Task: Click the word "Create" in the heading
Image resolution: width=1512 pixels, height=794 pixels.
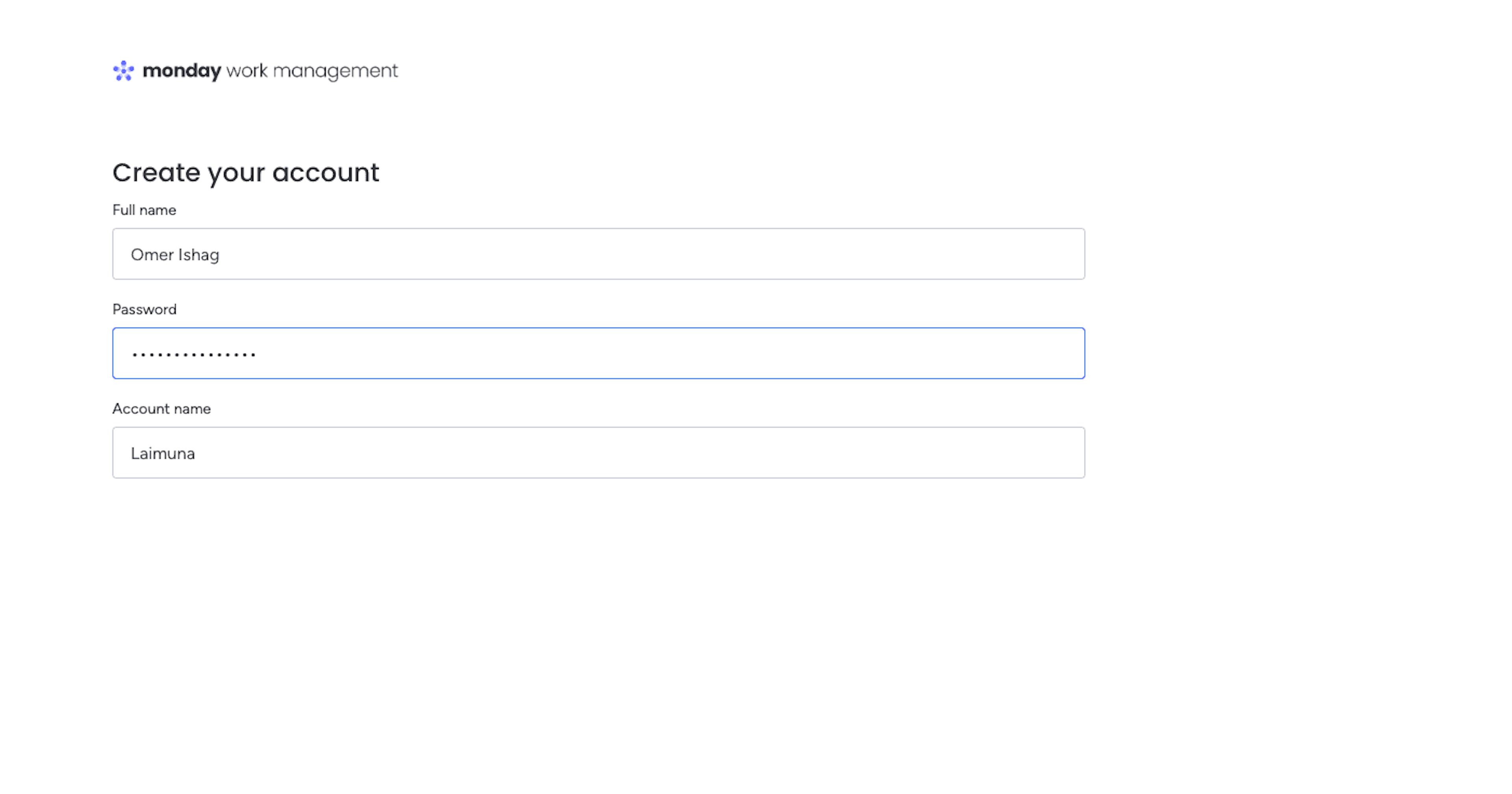Action: (x=156, y=173)
